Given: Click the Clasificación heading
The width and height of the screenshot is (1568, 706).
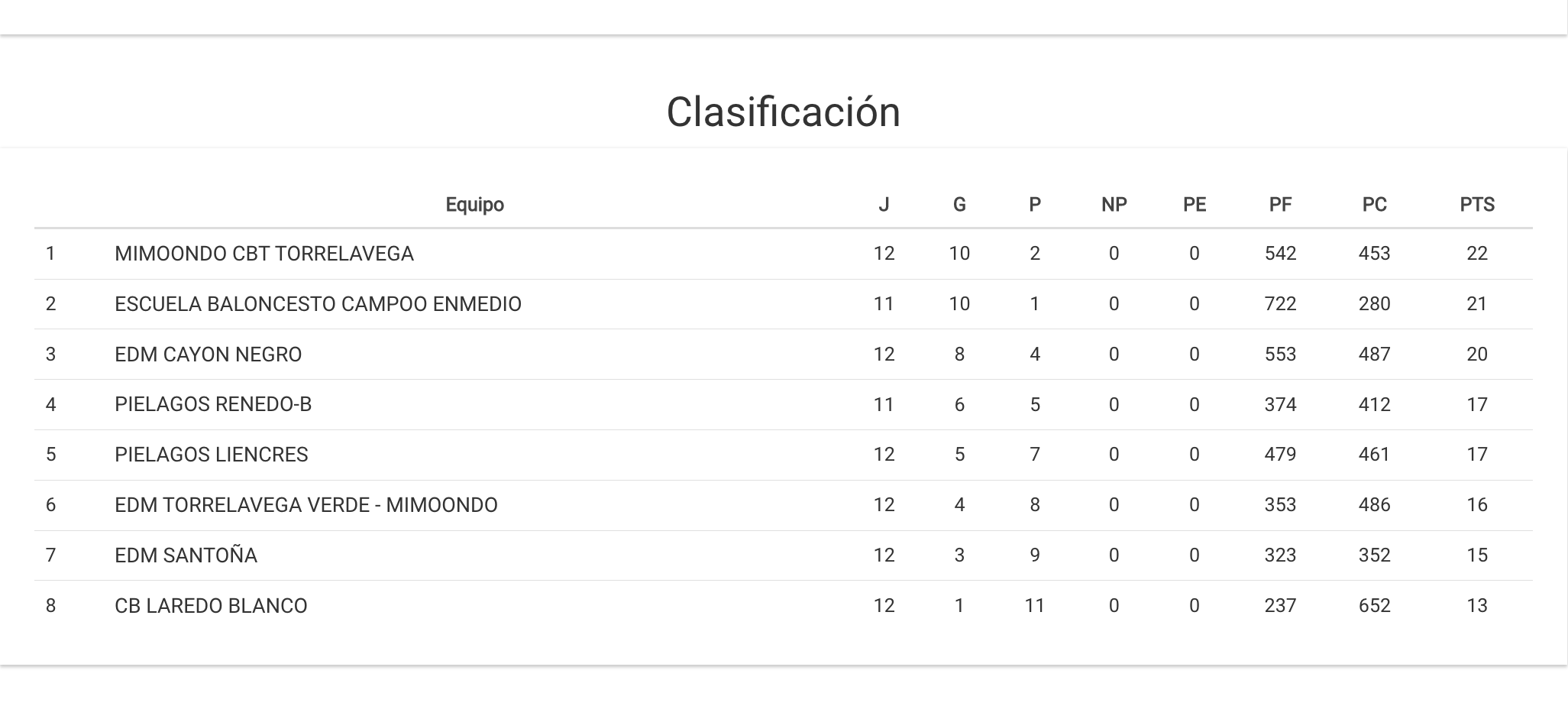Looking at the screenshot, I should pos(783,112).
